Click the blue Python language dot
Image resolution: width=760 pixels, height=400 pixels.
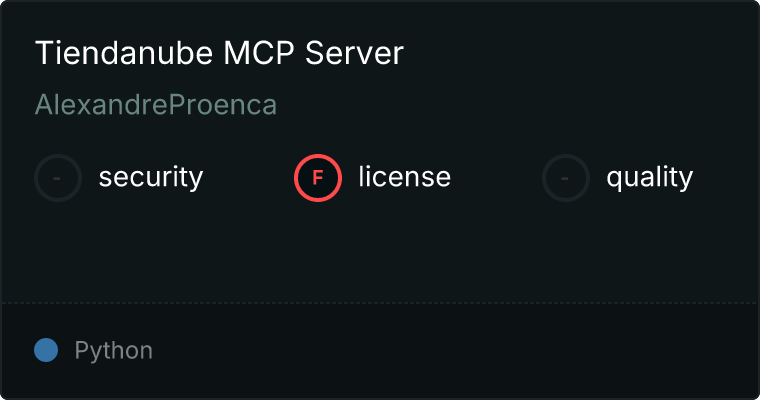click(46, 350)
